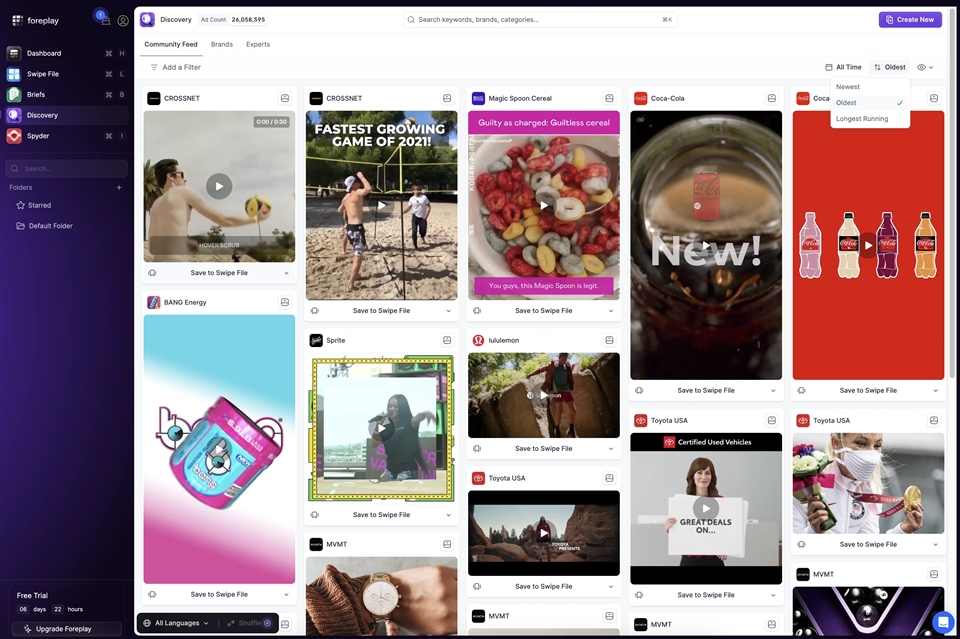Open the All Time date range dropdown
Viewport: 960px width, 639px height.
click(x=843, y=67)
